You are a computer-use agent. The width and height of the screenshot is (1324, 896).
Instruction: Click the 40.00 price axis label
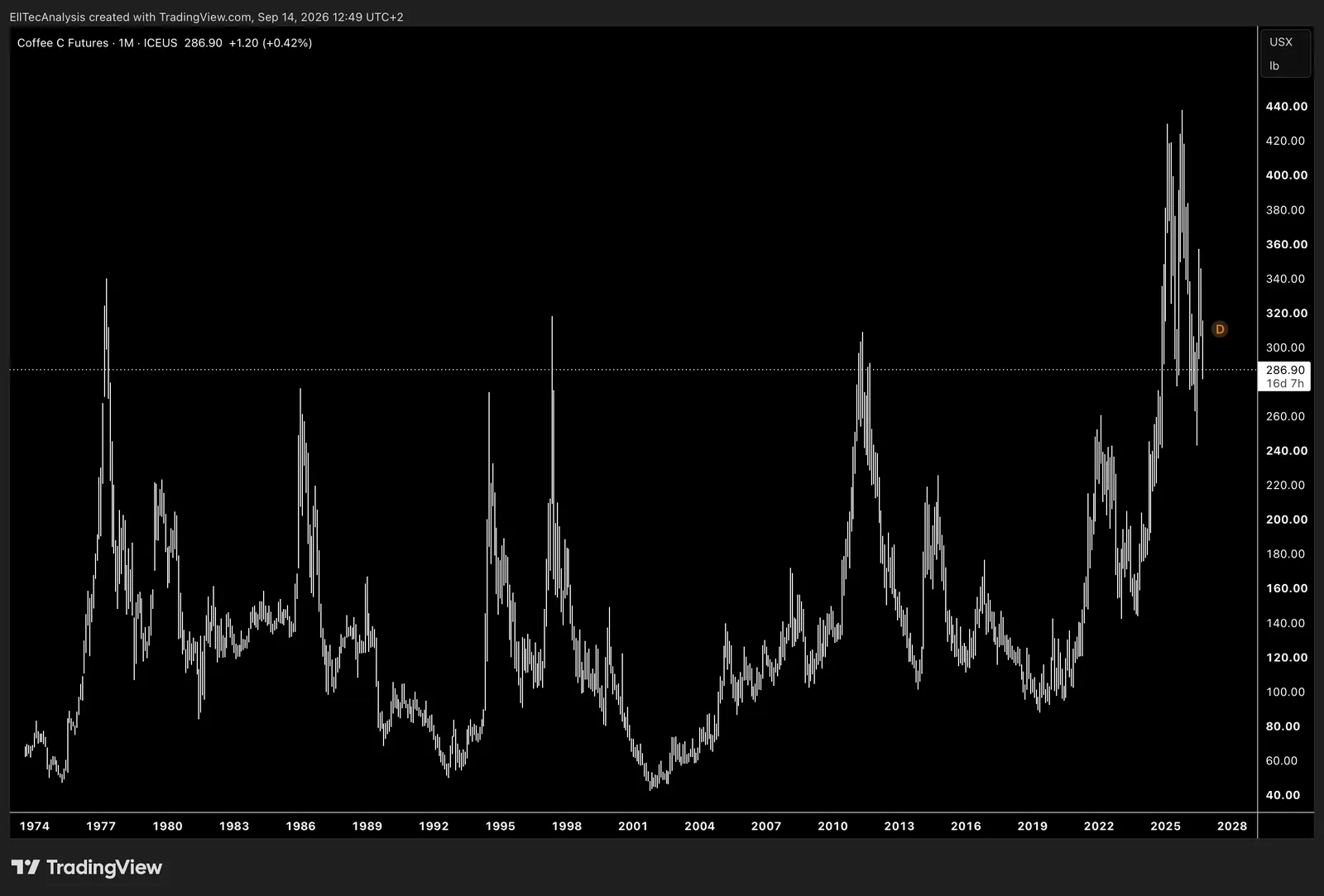(1283, 795)
